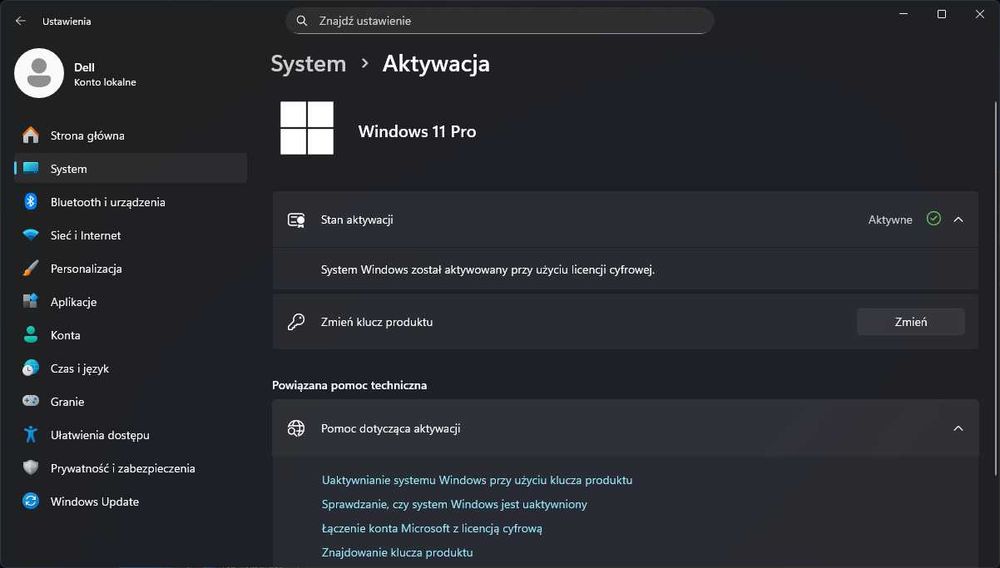
Task: Go to Czas i język settings
Action: (x=79, y=368)
